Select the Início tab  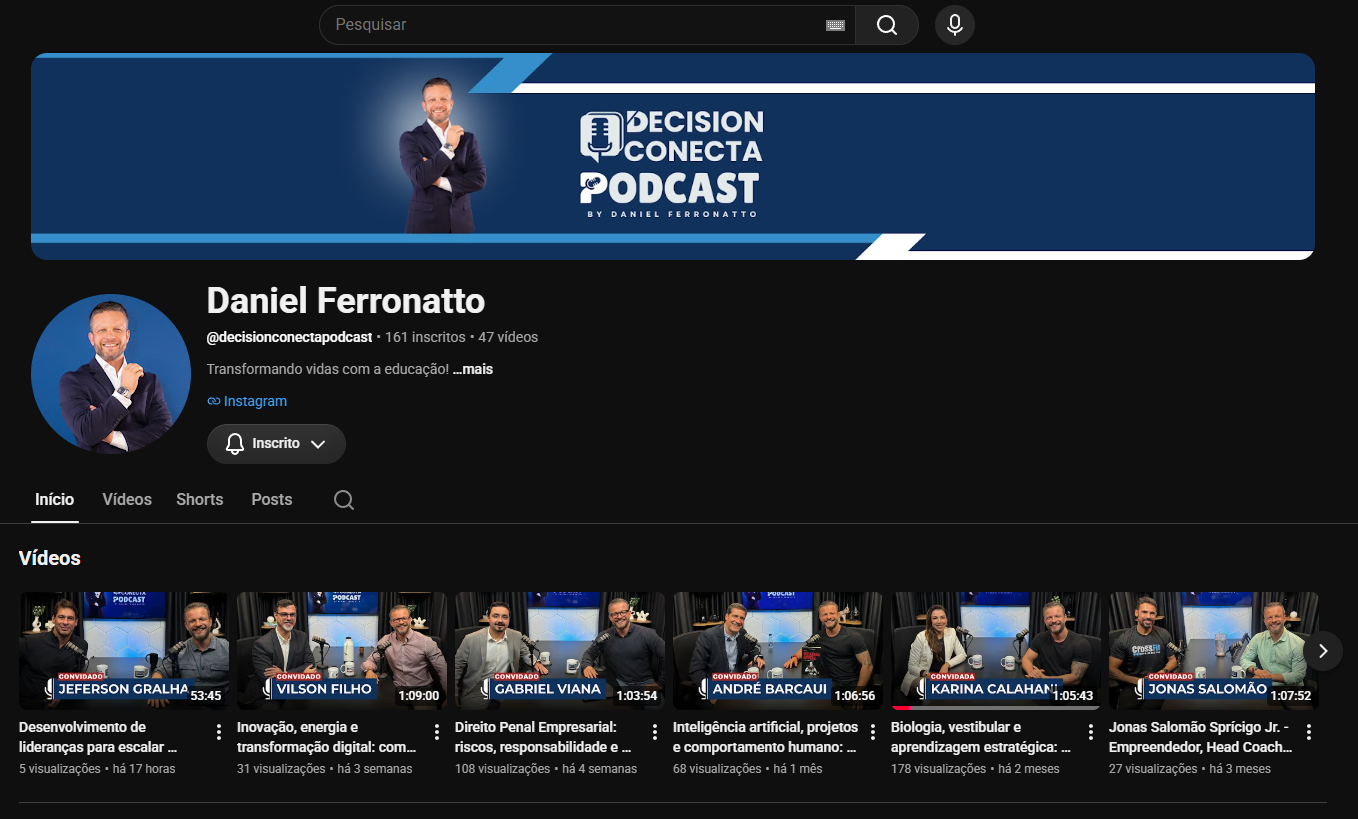click(x=55, y=499)
